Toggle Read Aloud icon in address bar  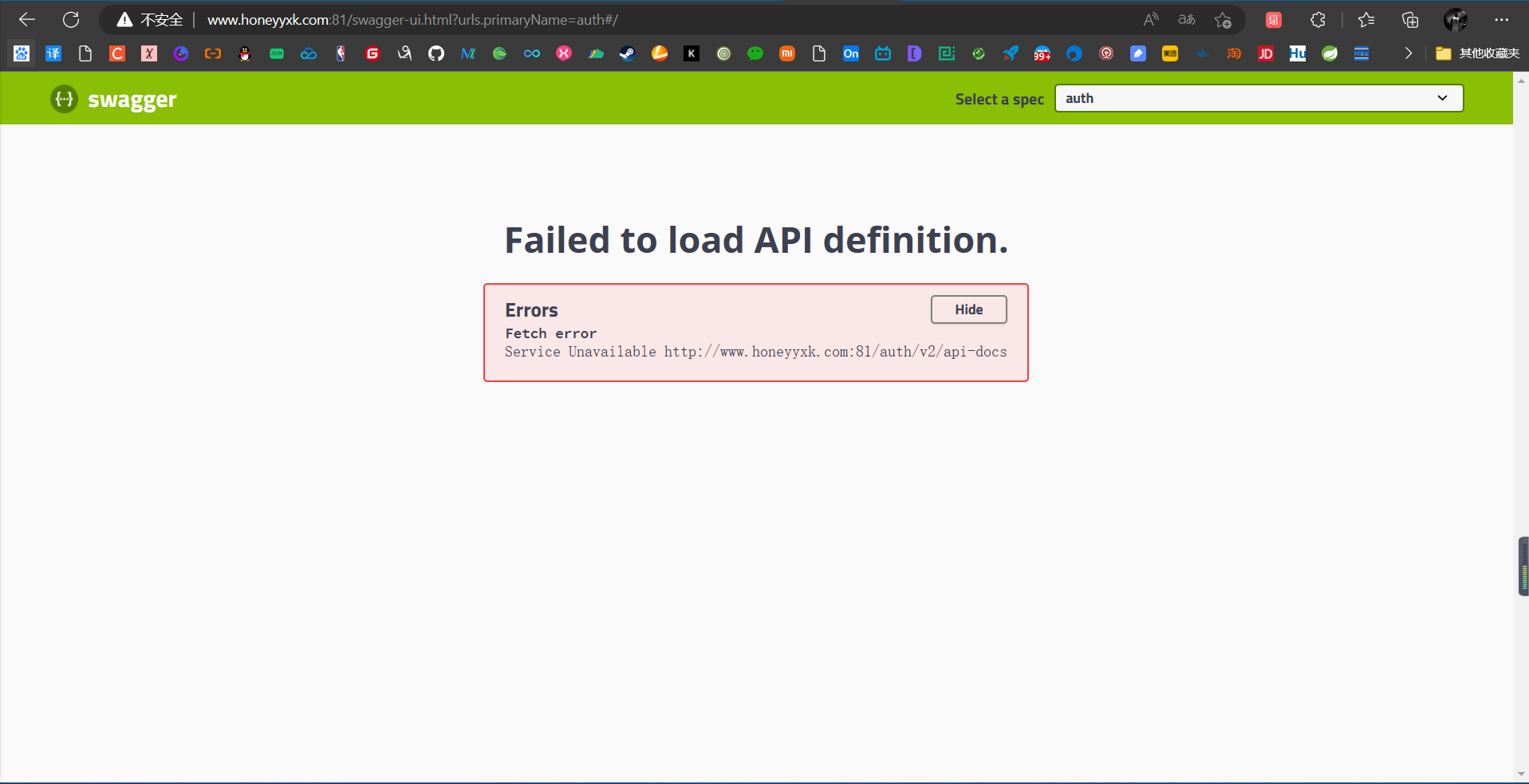point(1151,20)
